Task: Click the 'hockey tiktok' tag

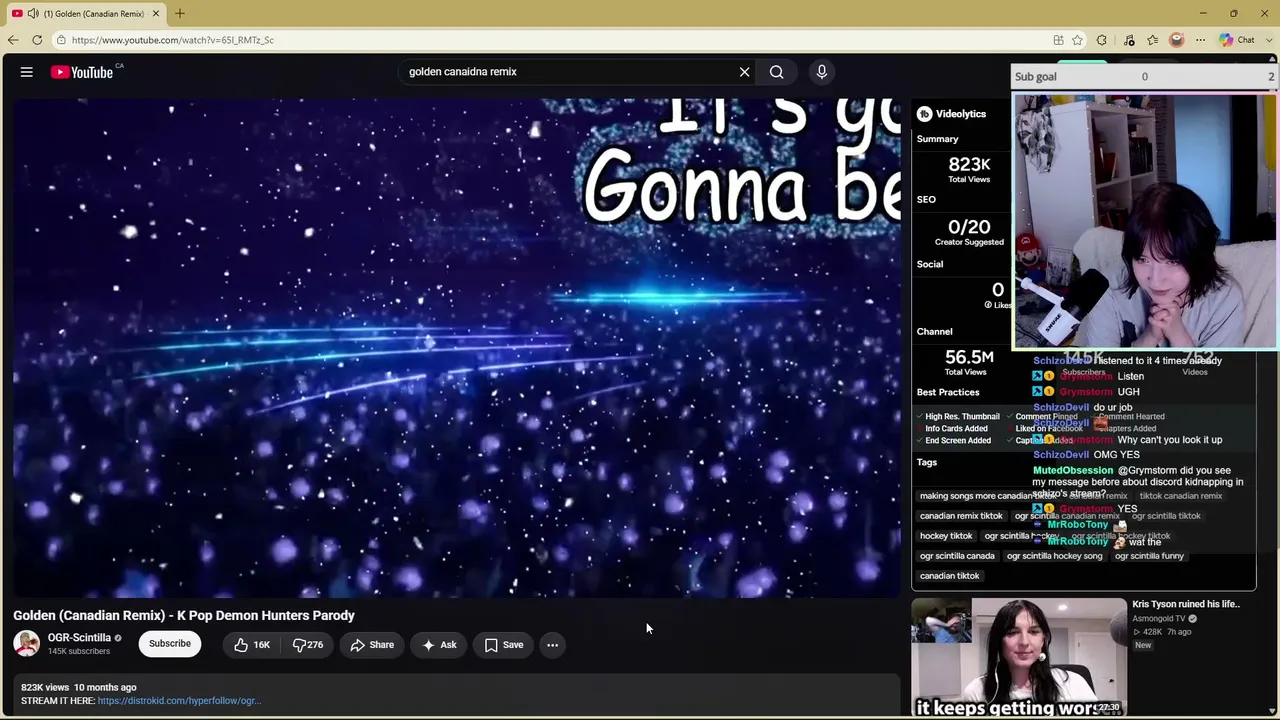Action: (x=946, y=536)
